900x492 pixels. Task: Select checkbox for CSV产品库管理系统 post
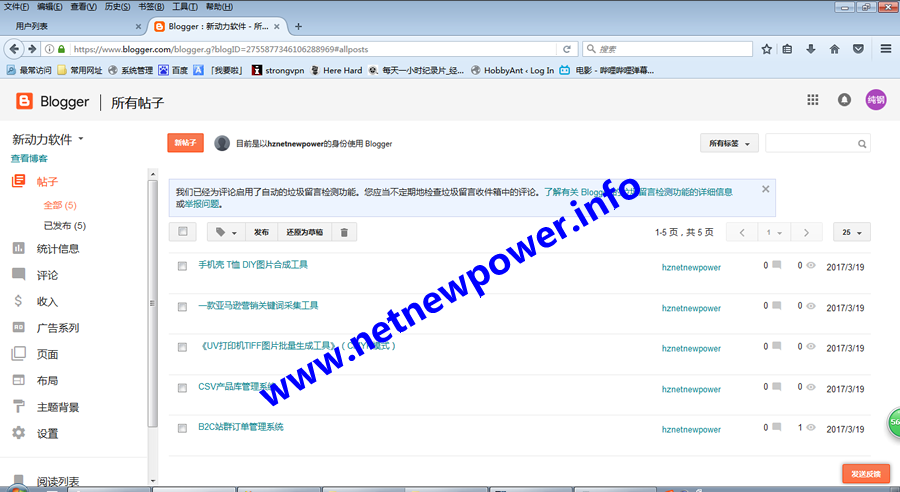(x=182, y=387)
